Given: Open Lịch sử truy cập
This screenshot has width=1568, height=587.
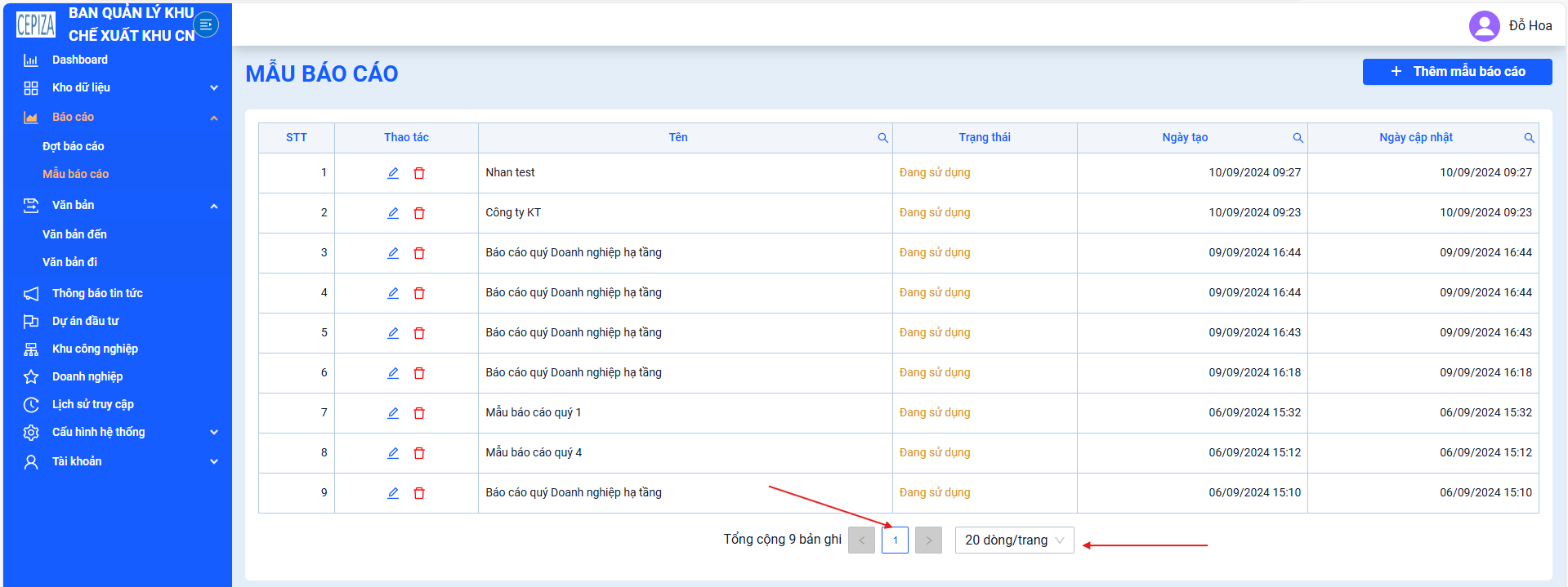Looking at the screenshot, I should coord(93,405).
